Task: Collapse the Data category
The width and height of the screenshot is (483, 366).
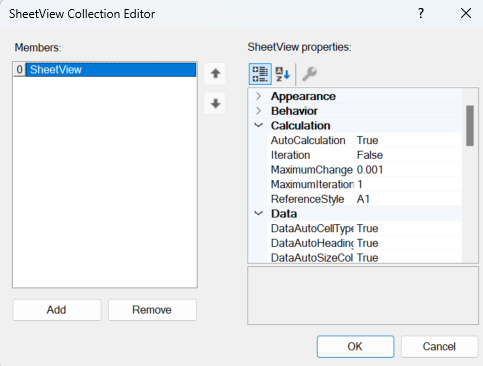Action: tap(258, 213)
